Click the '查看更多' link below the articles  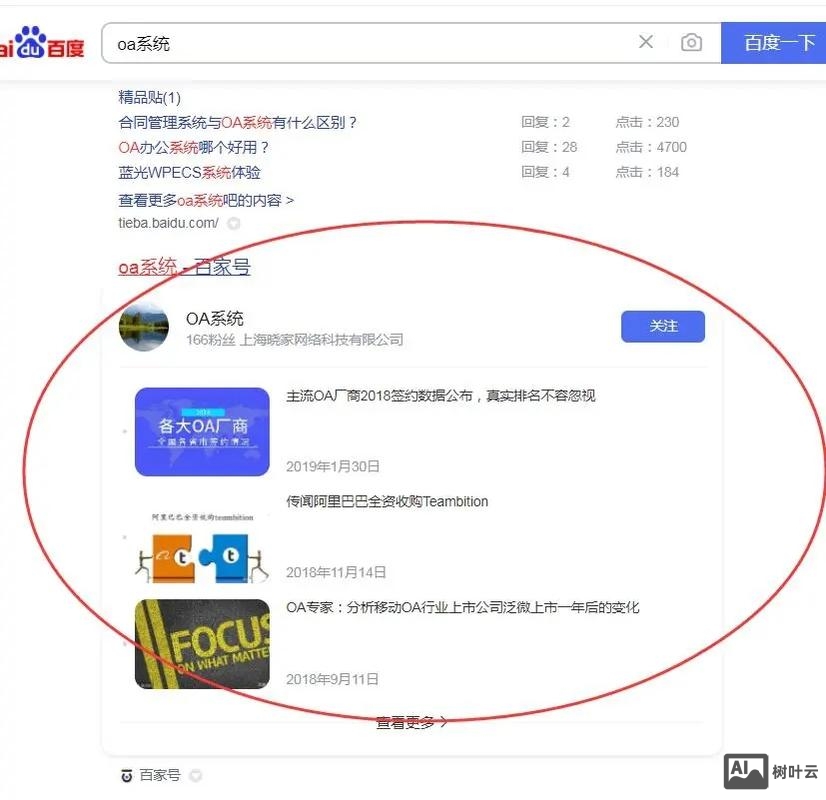click(x=409, y=722)
